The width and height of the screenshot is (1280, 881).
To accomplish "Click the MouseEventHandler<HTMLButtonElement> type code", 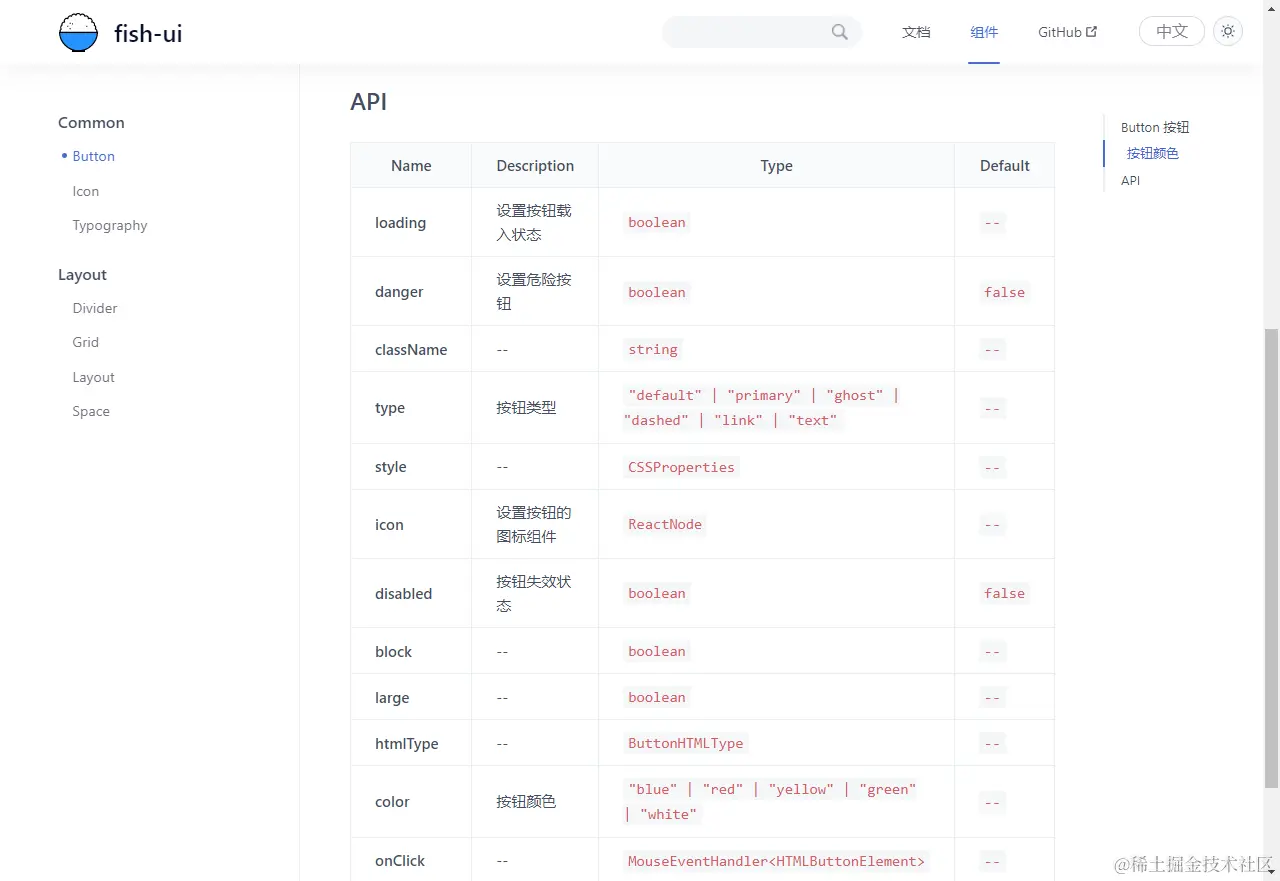I will click(776, 861).
